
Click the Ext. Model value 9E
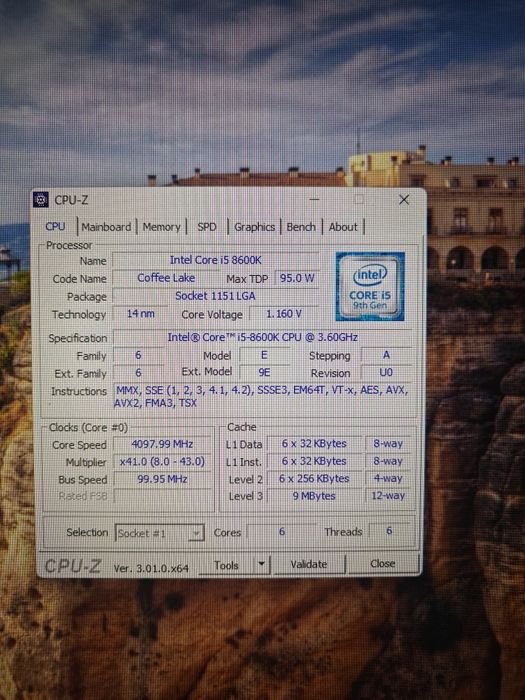pyautogui.click(x=264, y=372)
